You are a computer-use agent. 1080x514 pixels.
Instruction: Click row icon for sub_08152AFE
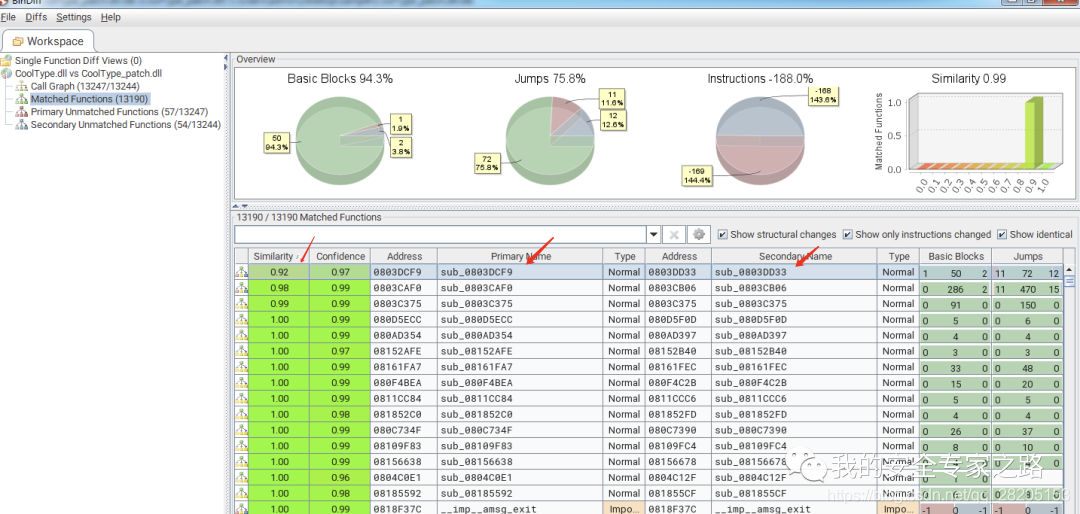[241, 351]
